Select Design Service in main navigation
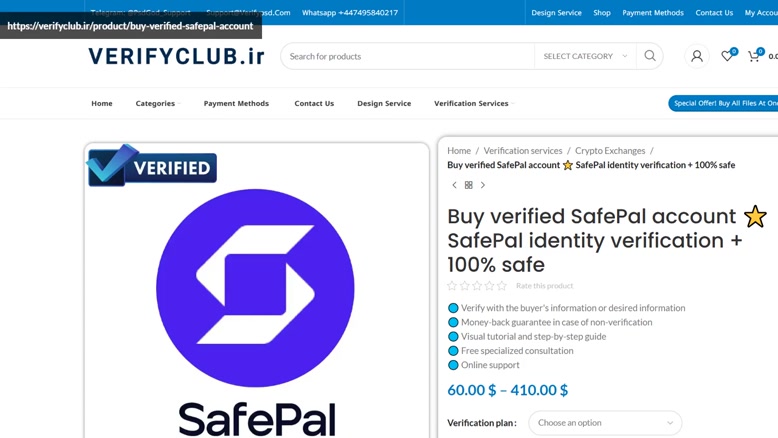The height and width of the screenshot is (438, 778). pos(384,104)
